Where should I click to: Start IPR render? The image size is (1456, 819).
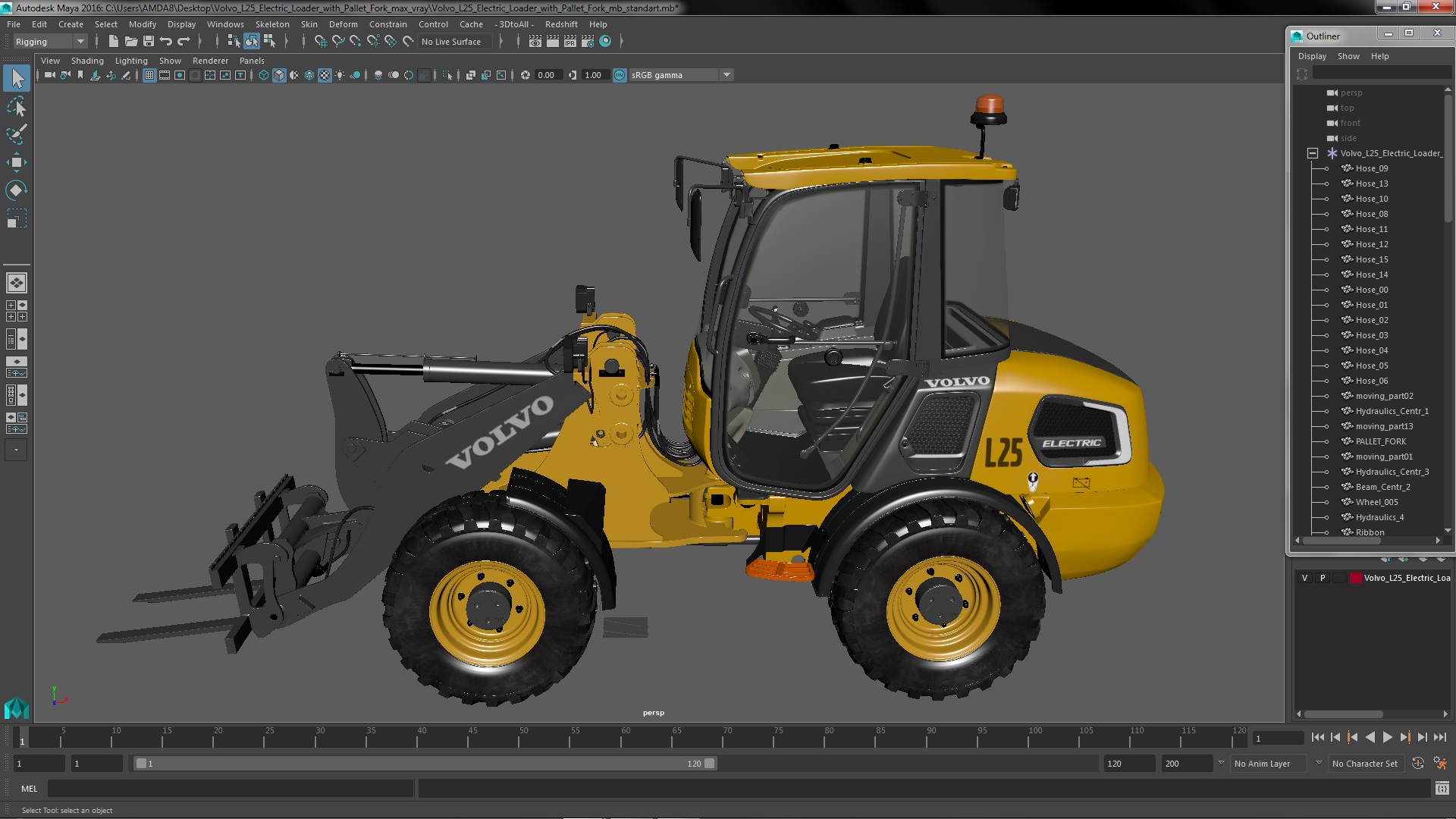point(570,42)
